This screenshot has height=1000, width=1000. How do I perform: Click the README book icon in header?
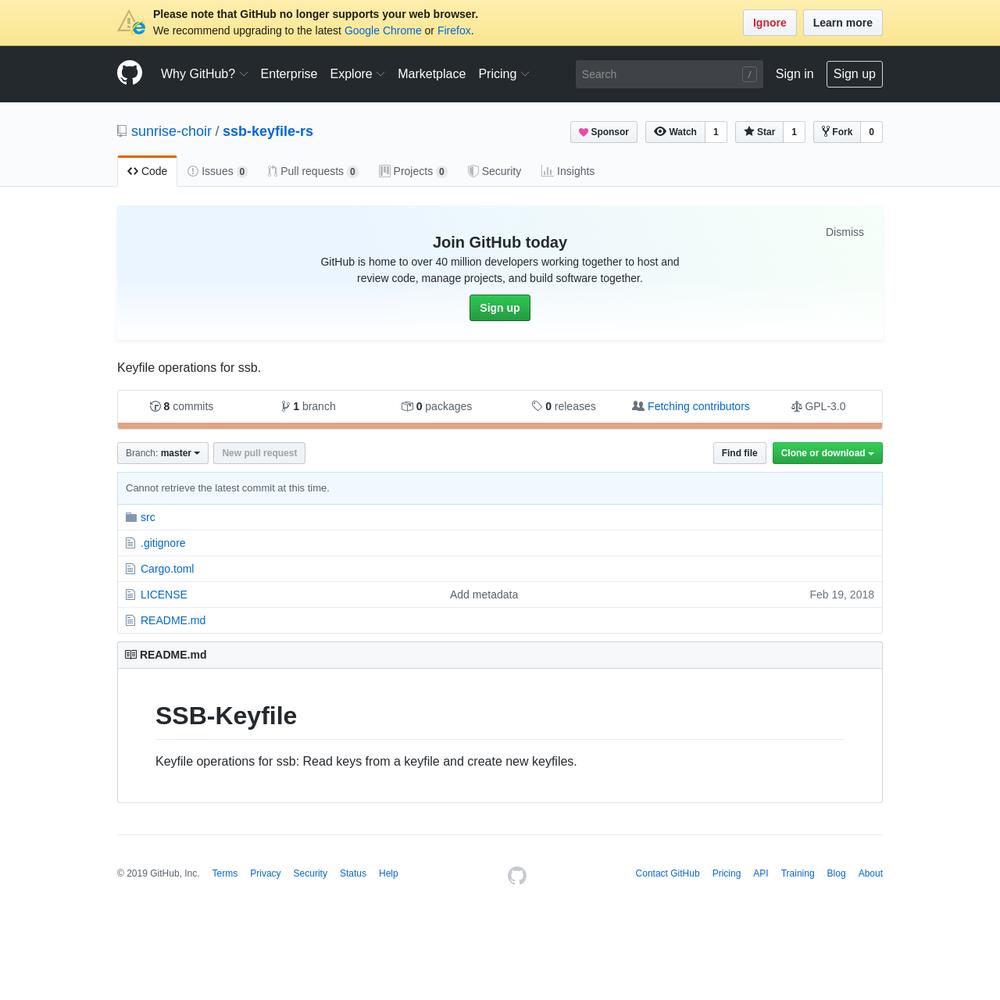[131, 655]
